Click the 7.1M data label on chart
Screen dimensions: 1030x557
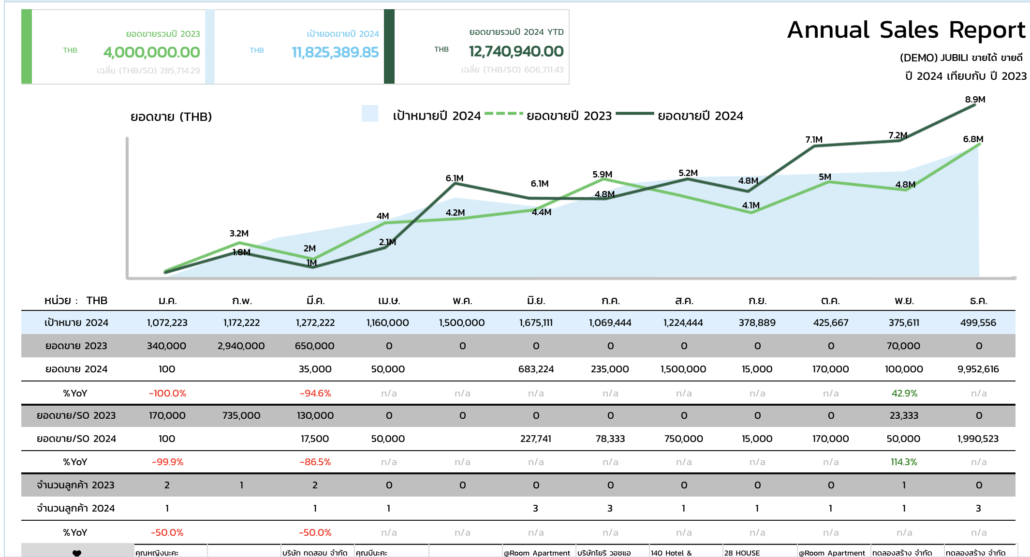[x=813, y=140]
